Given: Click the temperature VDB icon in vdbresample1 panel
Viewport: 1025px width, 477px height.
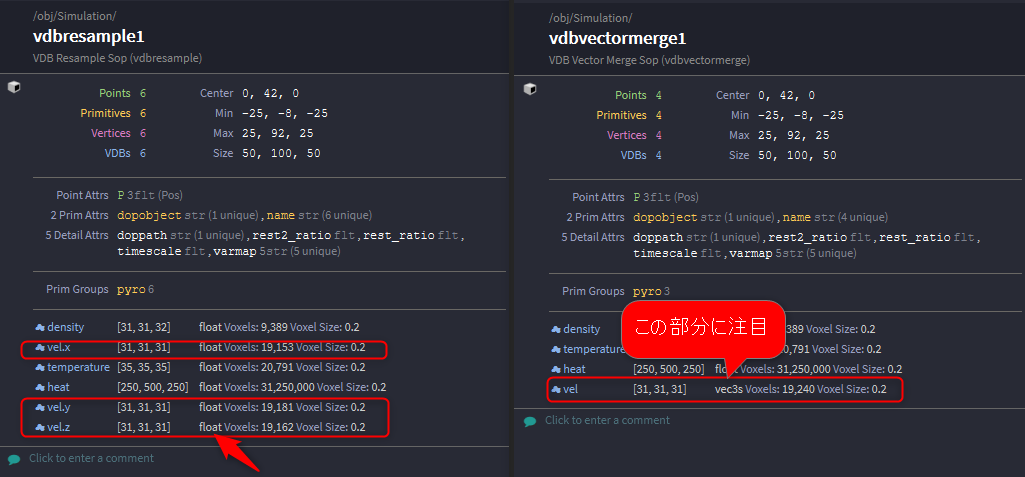Looking at the screenshot, I should click(x=39, y=368).
